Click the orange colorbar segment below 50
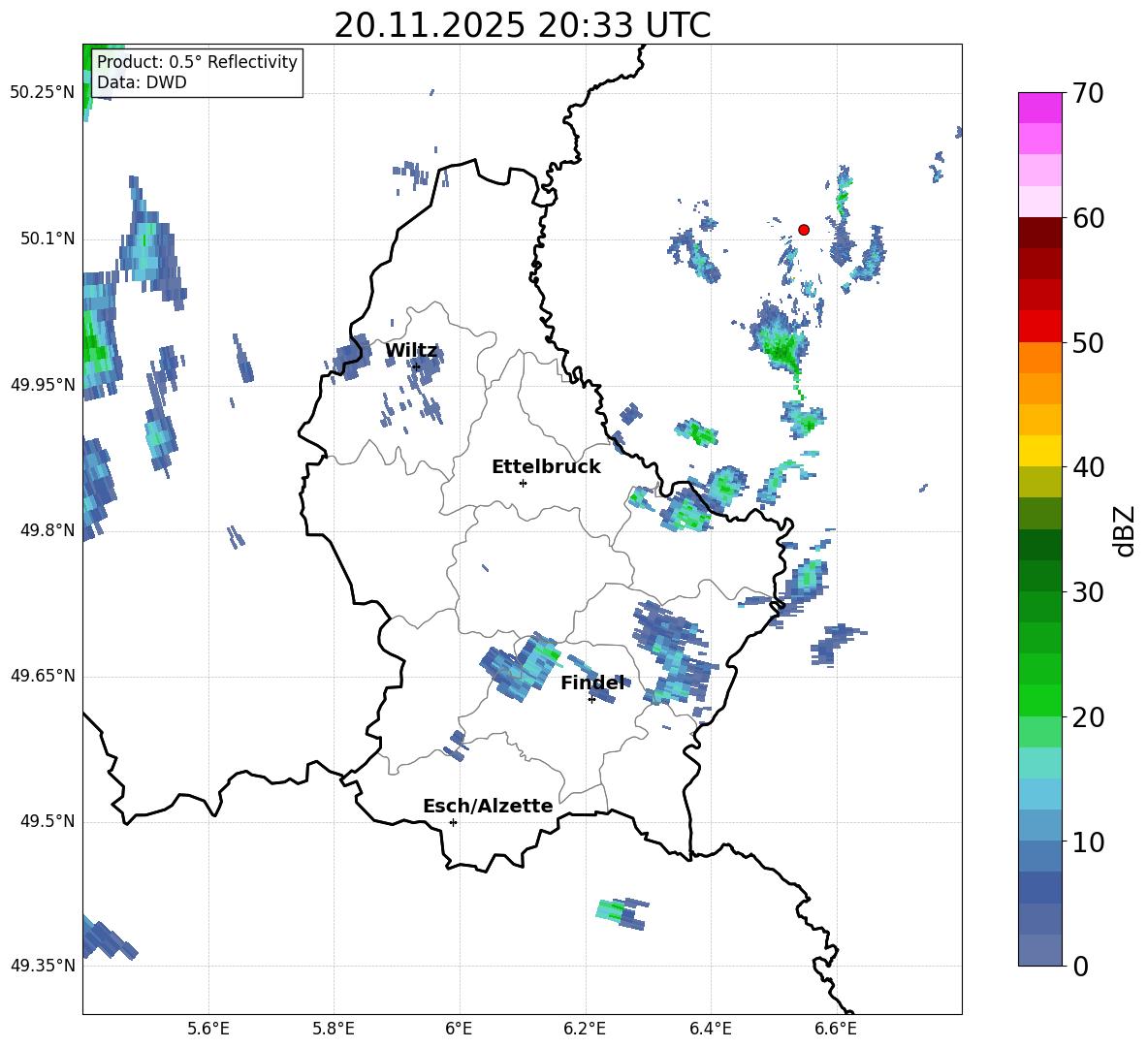The image size is (1148, 1048). click(1039, 358)
